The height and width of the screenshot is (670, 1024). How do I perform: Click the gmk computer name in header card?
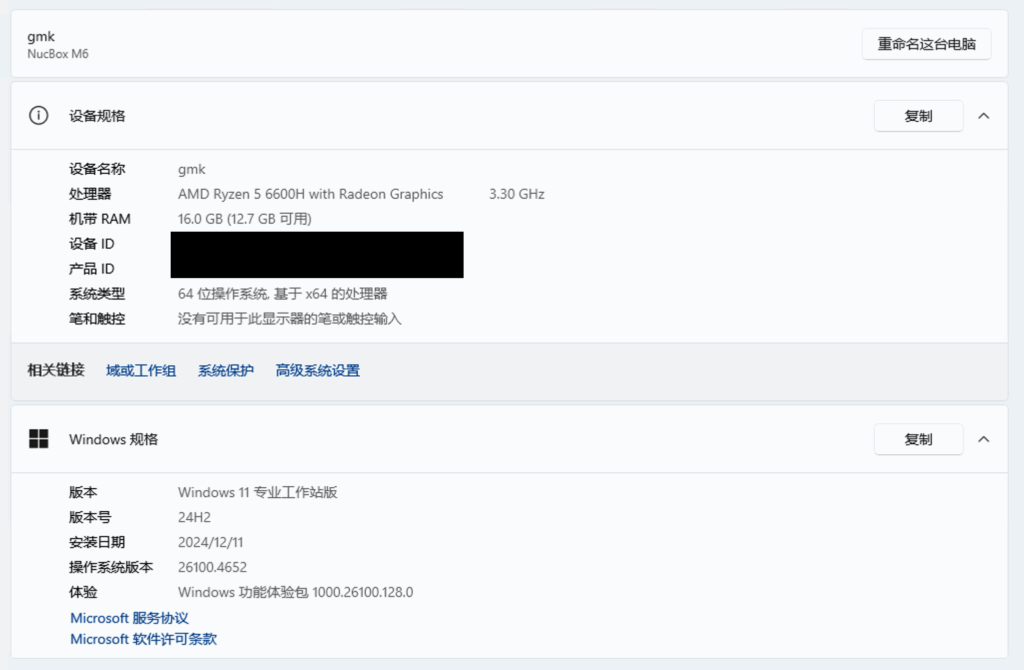[x=41, y=37]
